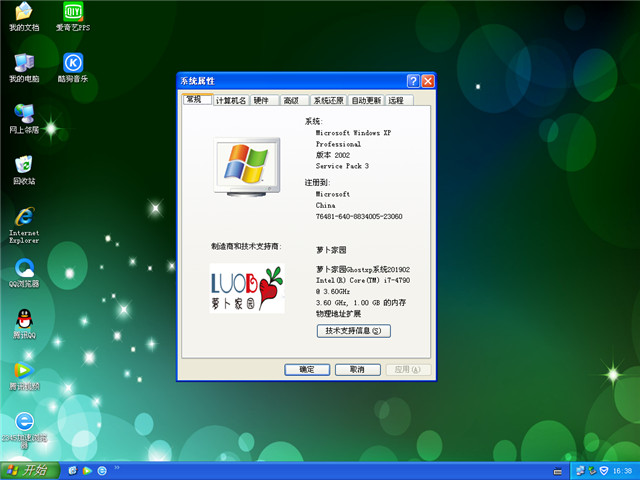Open the 远程 tab
This screenshot has height=480, width=640.
(x=397, y=101)
